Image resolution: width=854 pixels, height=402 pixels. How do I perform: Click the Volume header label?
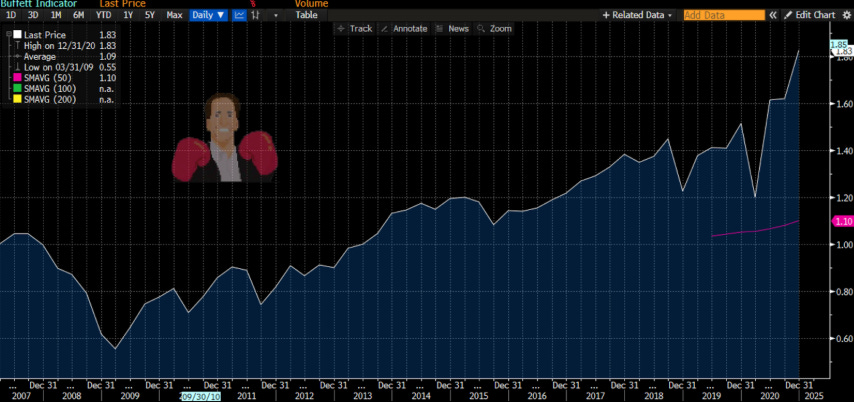(312, 4)
